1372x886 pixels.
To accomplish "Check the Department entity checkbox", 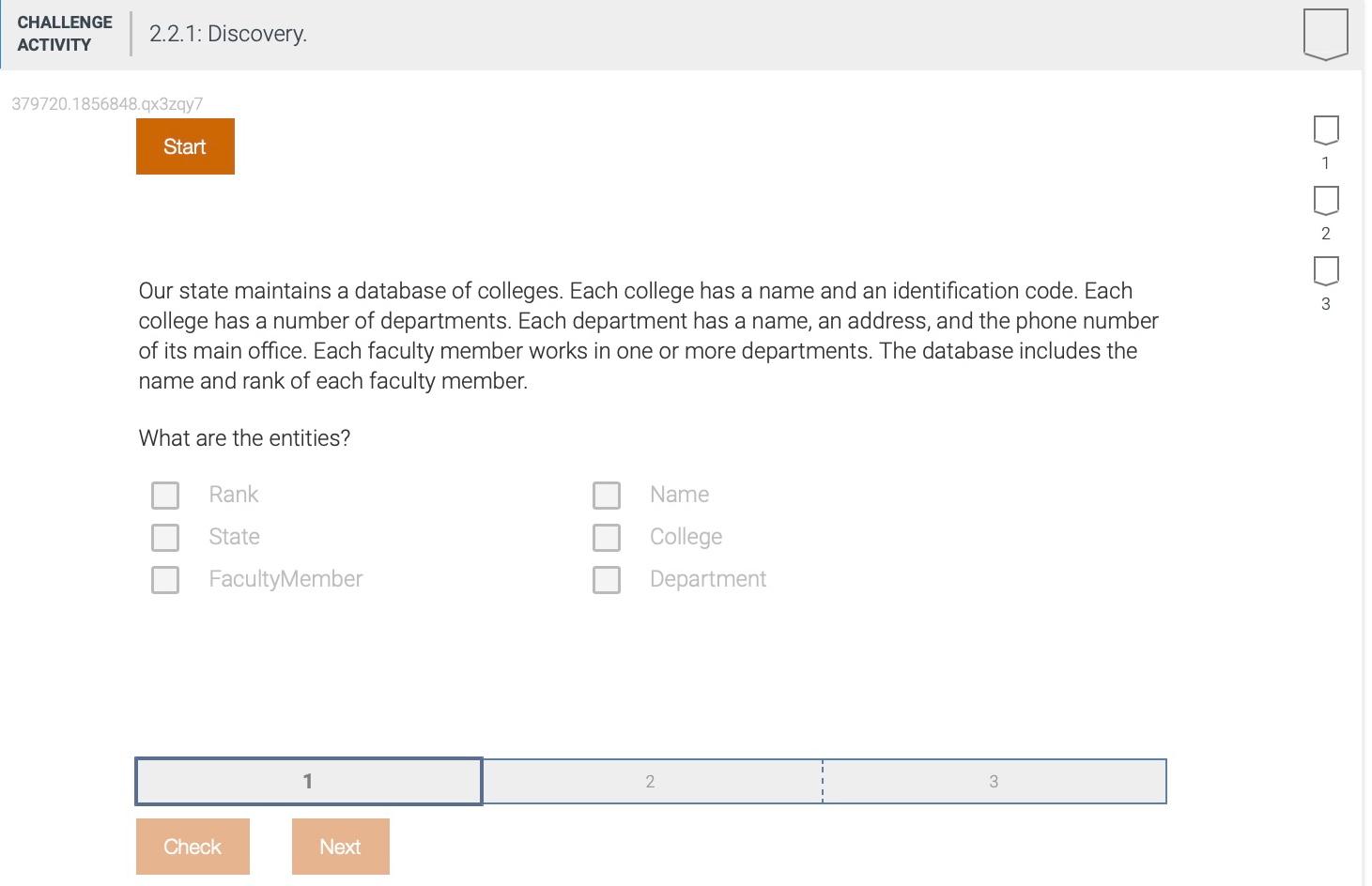I will click(x=606, y=579).
